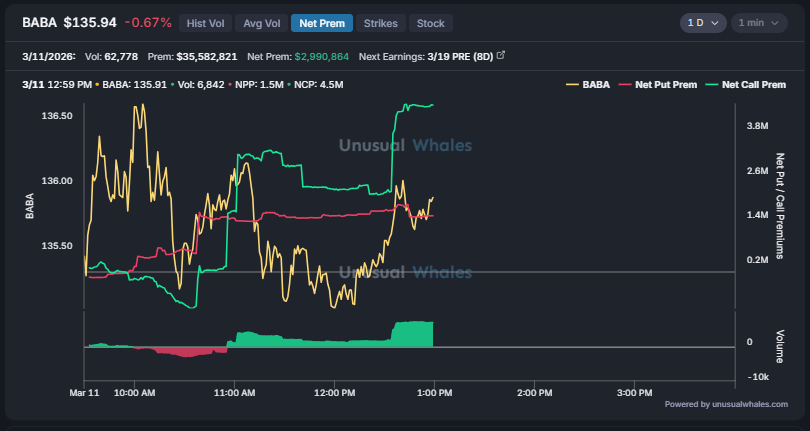Screen dimensions: 810x431
Task: Switch to the Stock tab
Action: [431, 22]
